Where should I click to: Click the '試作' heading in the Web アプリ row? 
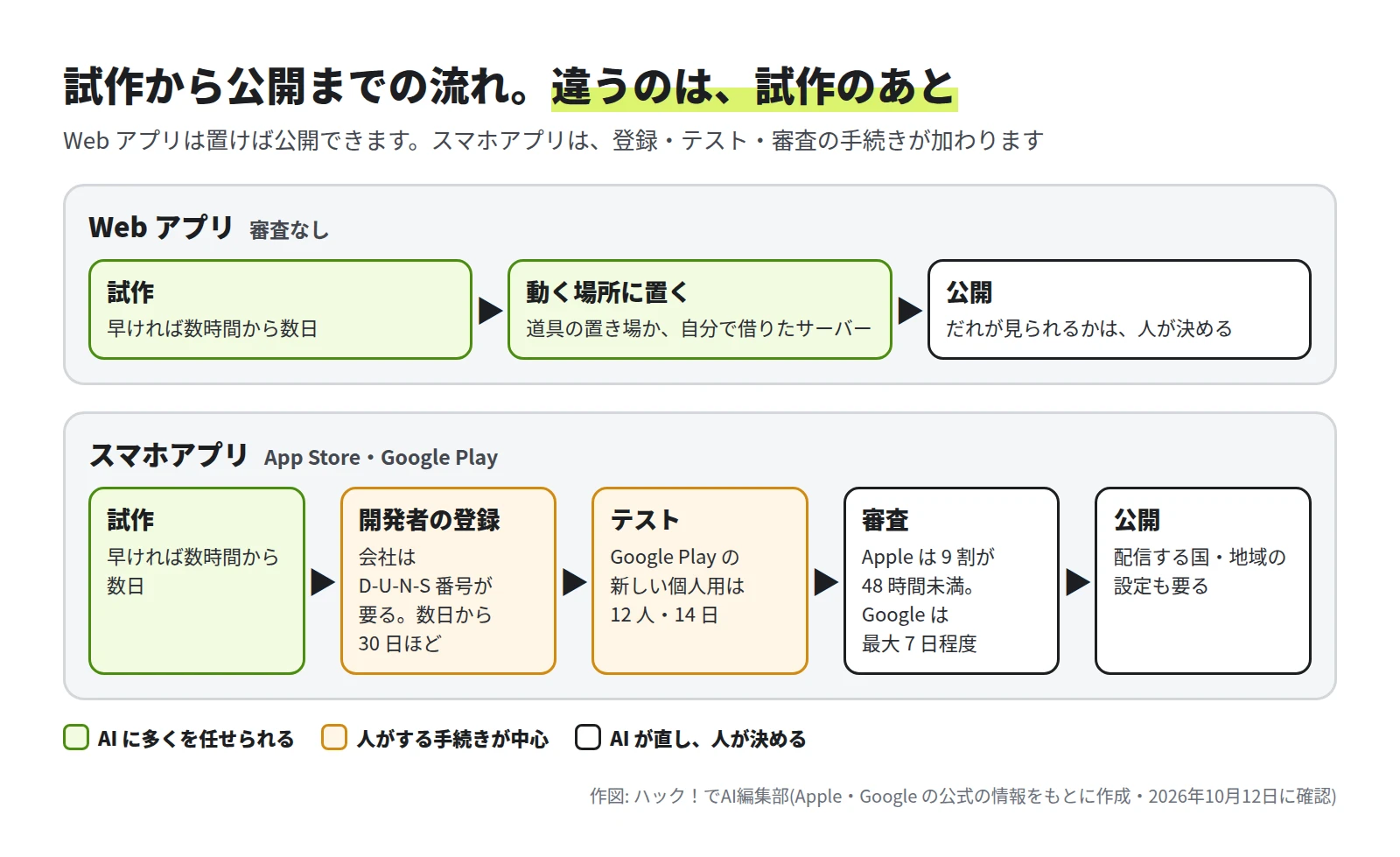pos(130,292)
